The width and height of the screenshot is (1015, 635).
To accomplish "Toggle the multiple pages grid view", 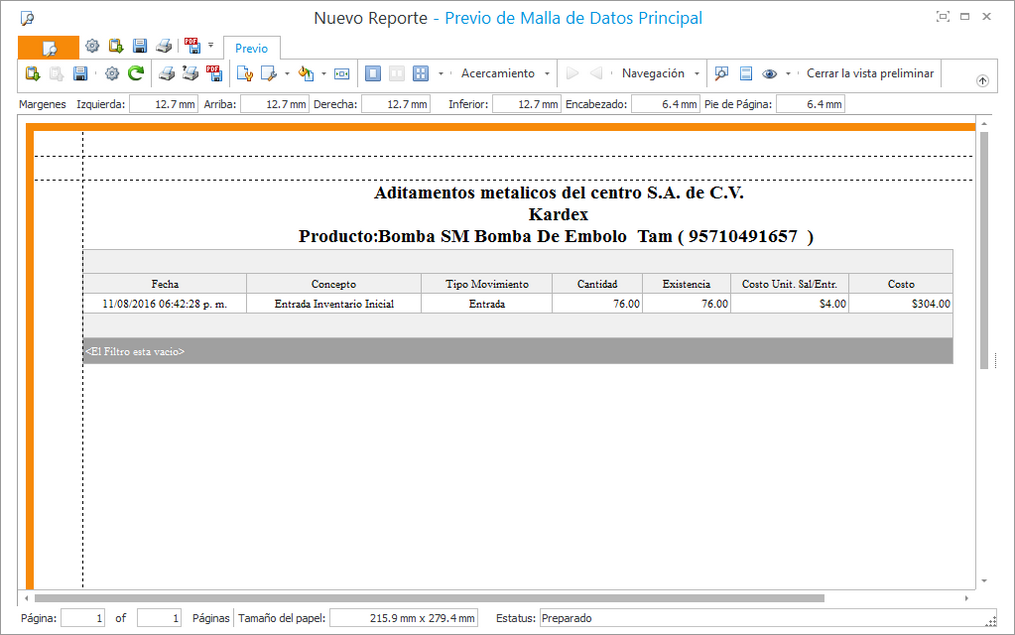I will click(x=421, y=74).
